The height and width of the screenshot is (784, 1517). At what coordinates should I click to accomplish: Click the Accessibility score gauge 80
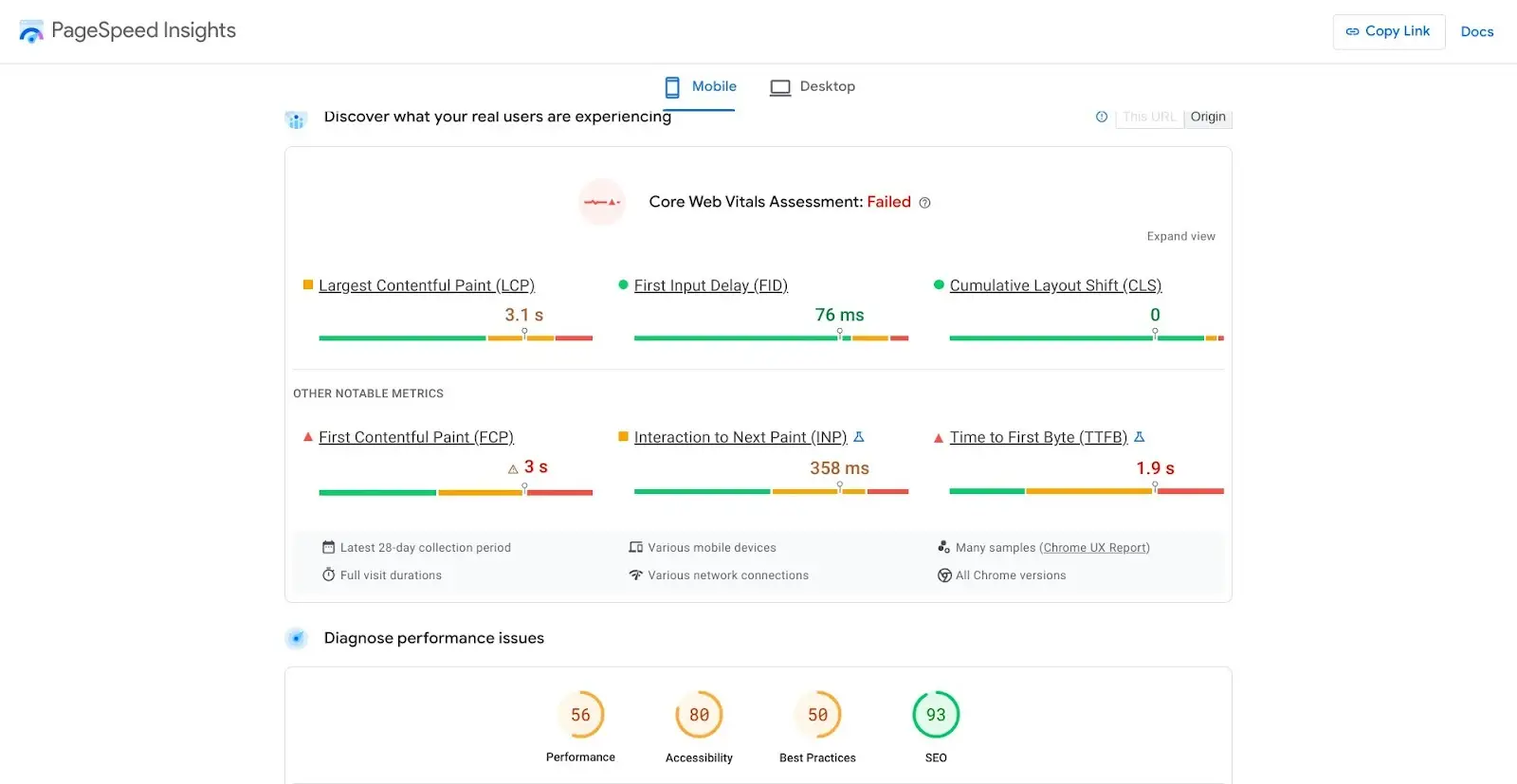(x=699, y=715)
